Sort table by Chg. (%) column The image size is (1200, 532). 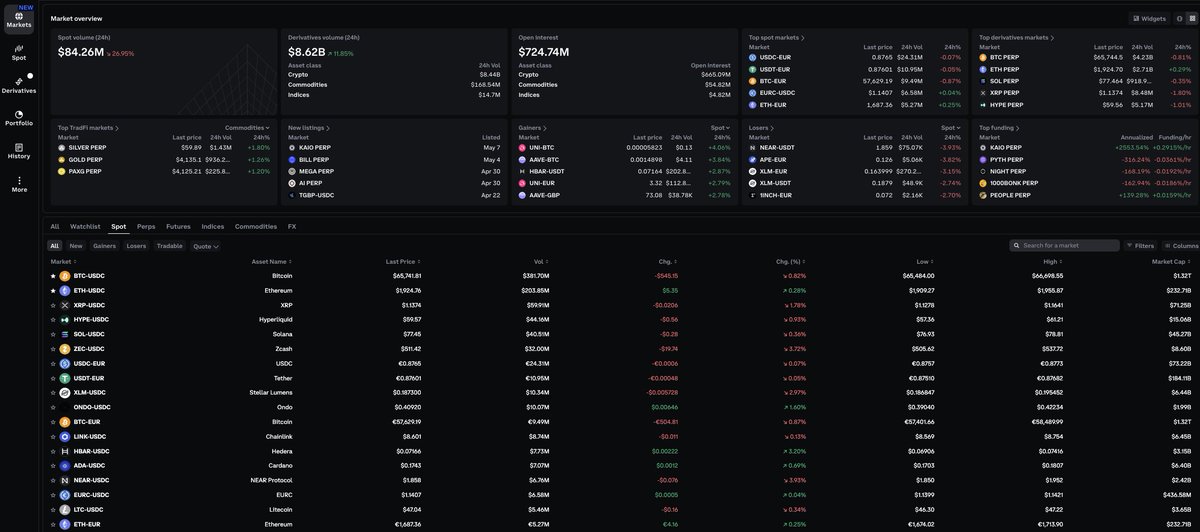(x=791, y=261)
